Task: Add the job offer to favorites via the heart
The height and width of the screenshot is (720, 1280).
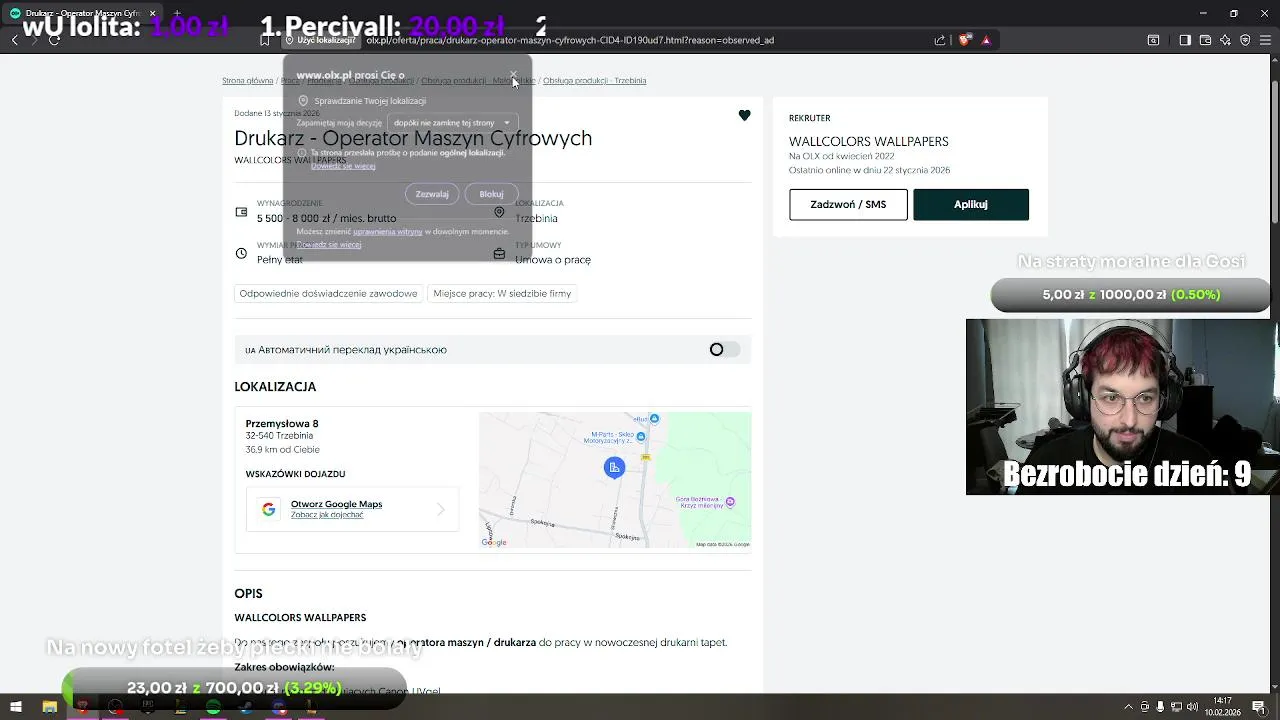Action: point(744,116)
